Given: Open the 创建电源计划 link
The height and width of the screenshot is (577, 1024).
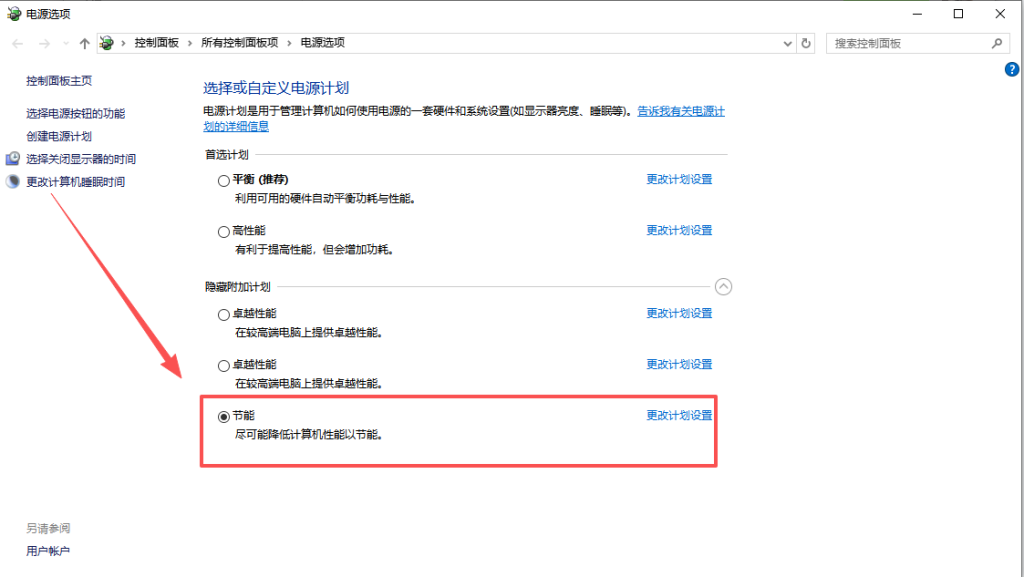Looking at the screenshot, I should (x=59, y=136).
